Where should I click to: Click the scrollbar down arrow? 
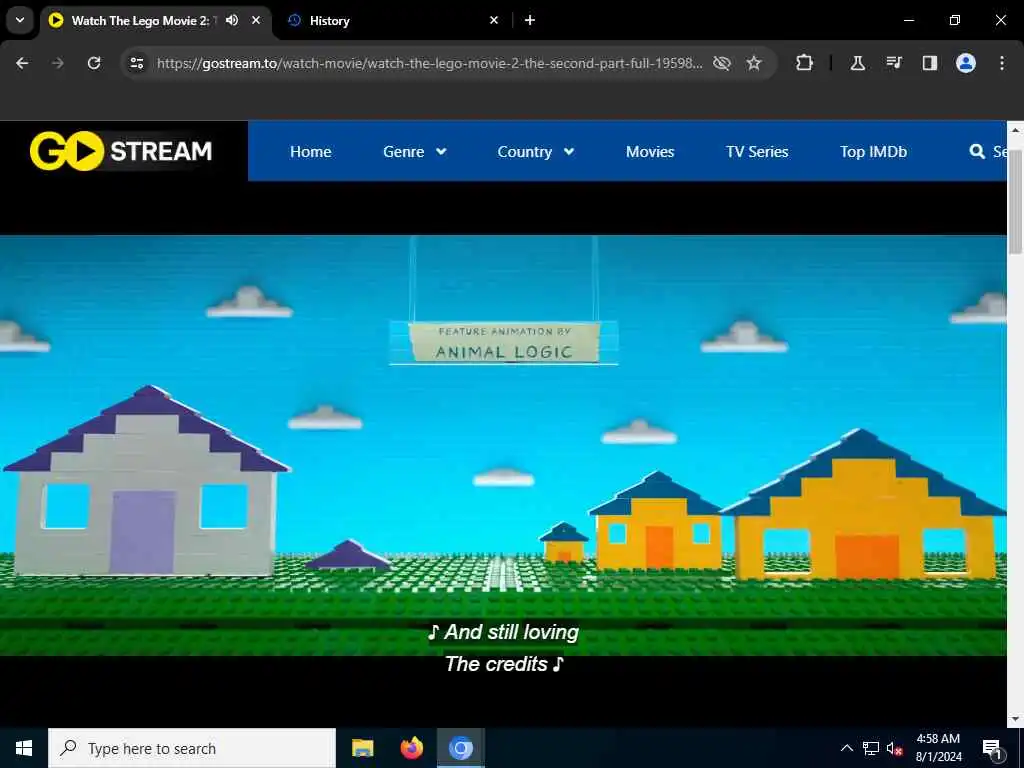1015,719
